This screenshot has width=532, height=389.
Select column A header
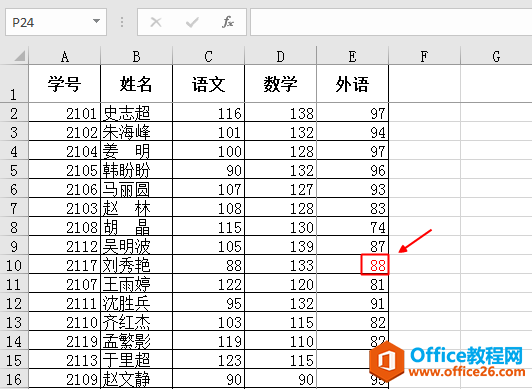coord(64,56)
